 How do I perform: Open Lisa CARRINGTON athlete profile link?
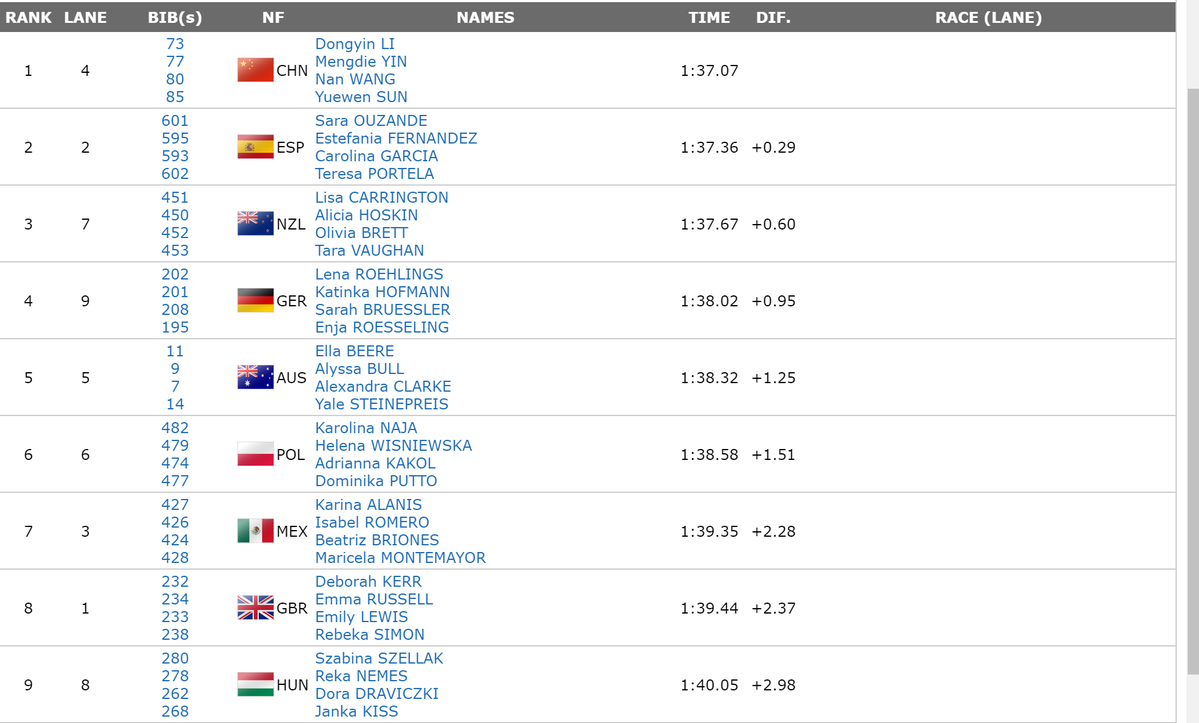(381, 198)
